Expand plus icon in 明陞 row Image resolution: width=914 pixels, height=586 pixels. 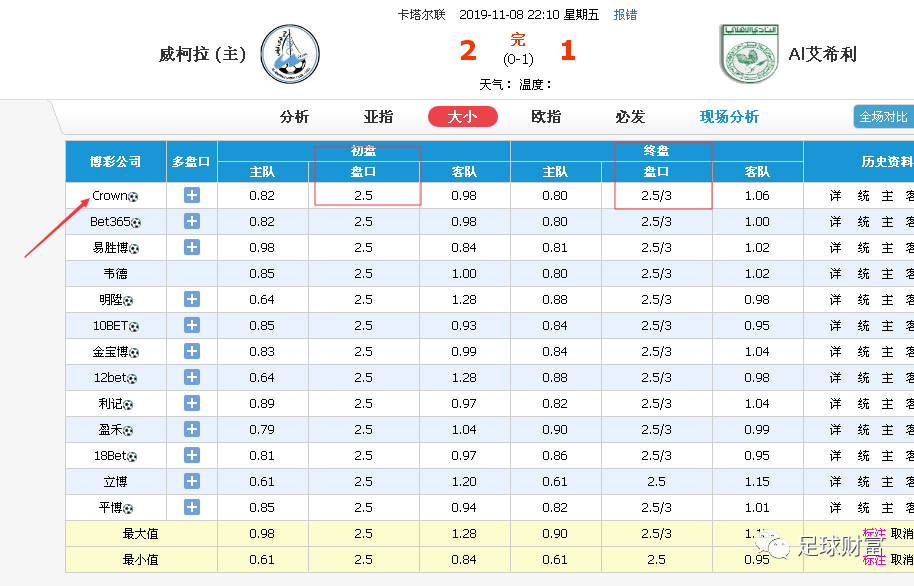coord(192,299)
